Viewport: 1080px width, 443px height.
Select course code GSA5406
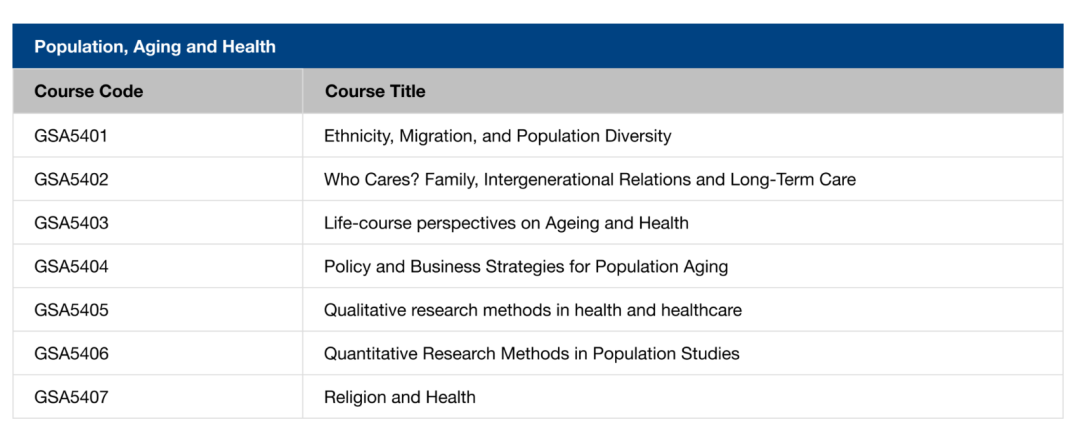pos(71,354)
